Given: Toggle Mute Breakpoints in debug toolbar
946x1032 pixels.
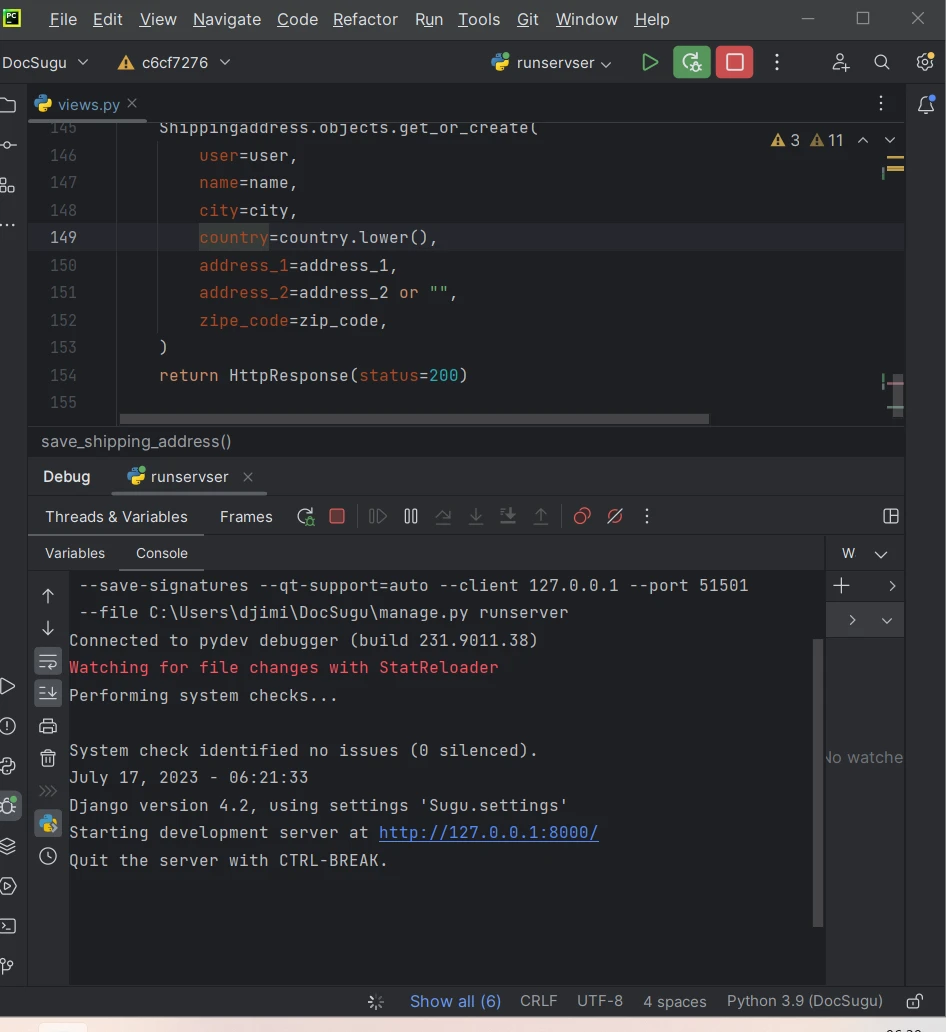Looking at the screenshot, I should [x=615, y=516].
